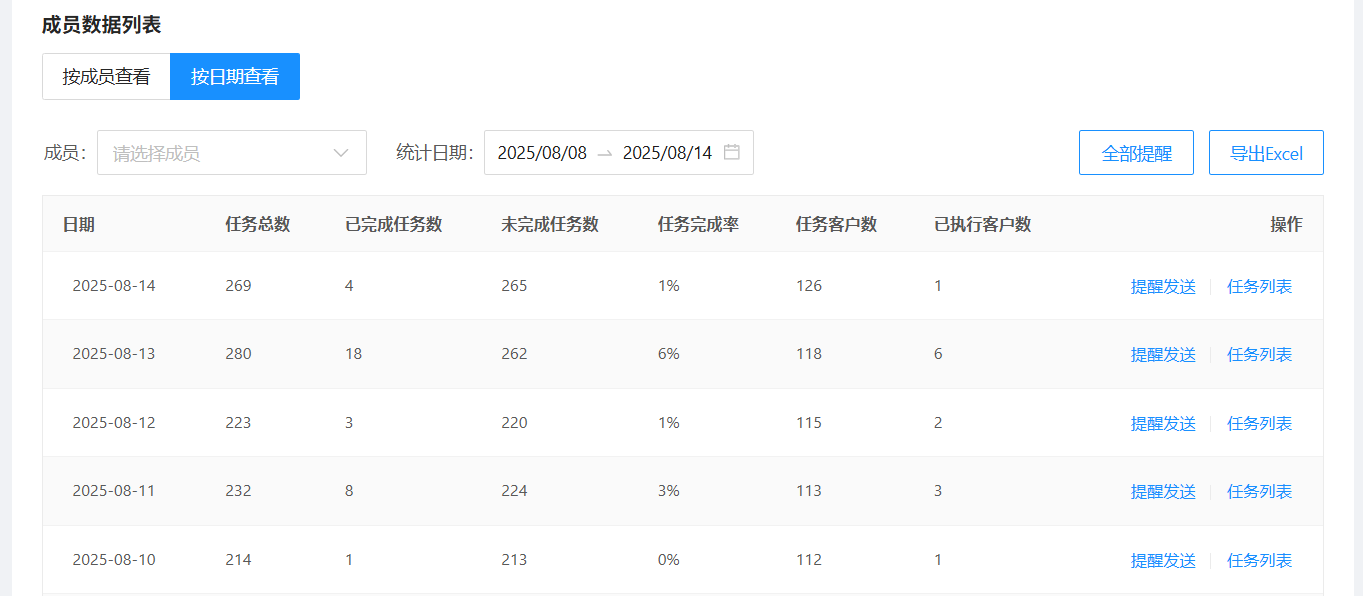
Task: Click total tasks value 214
Action: (238, 560)
